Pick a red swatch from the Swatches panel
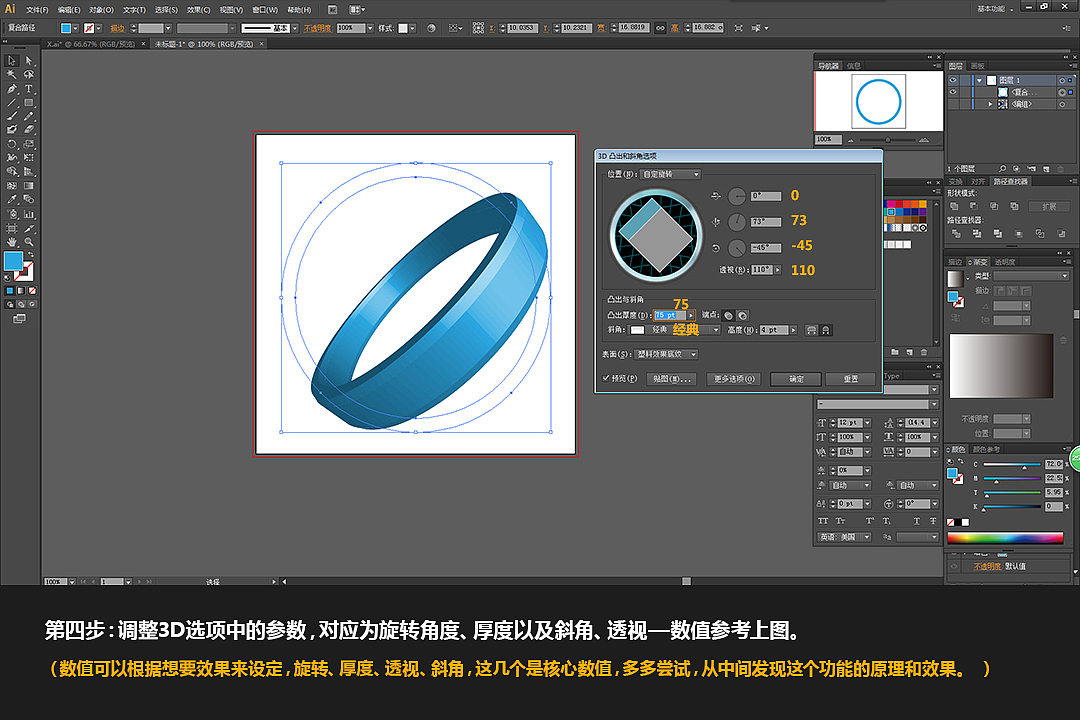The width and height of the screenshot is (1080, 720). [899, 204]
